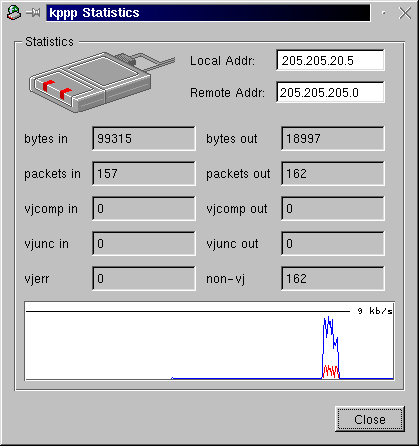Click the Close button

(370, 419)
